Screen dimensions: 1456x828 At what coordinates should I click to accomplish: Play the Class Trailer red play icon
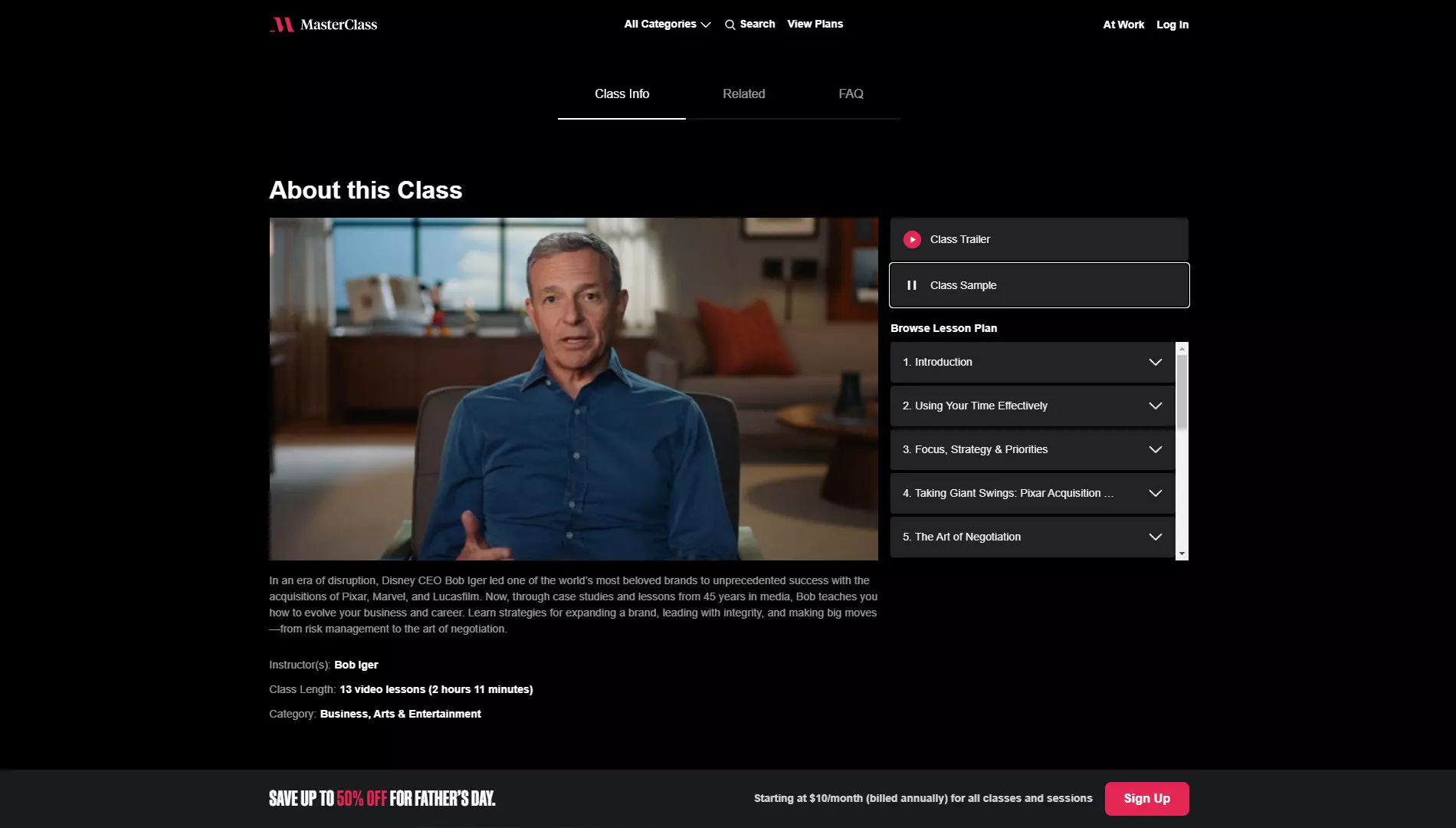pos(912,239)
